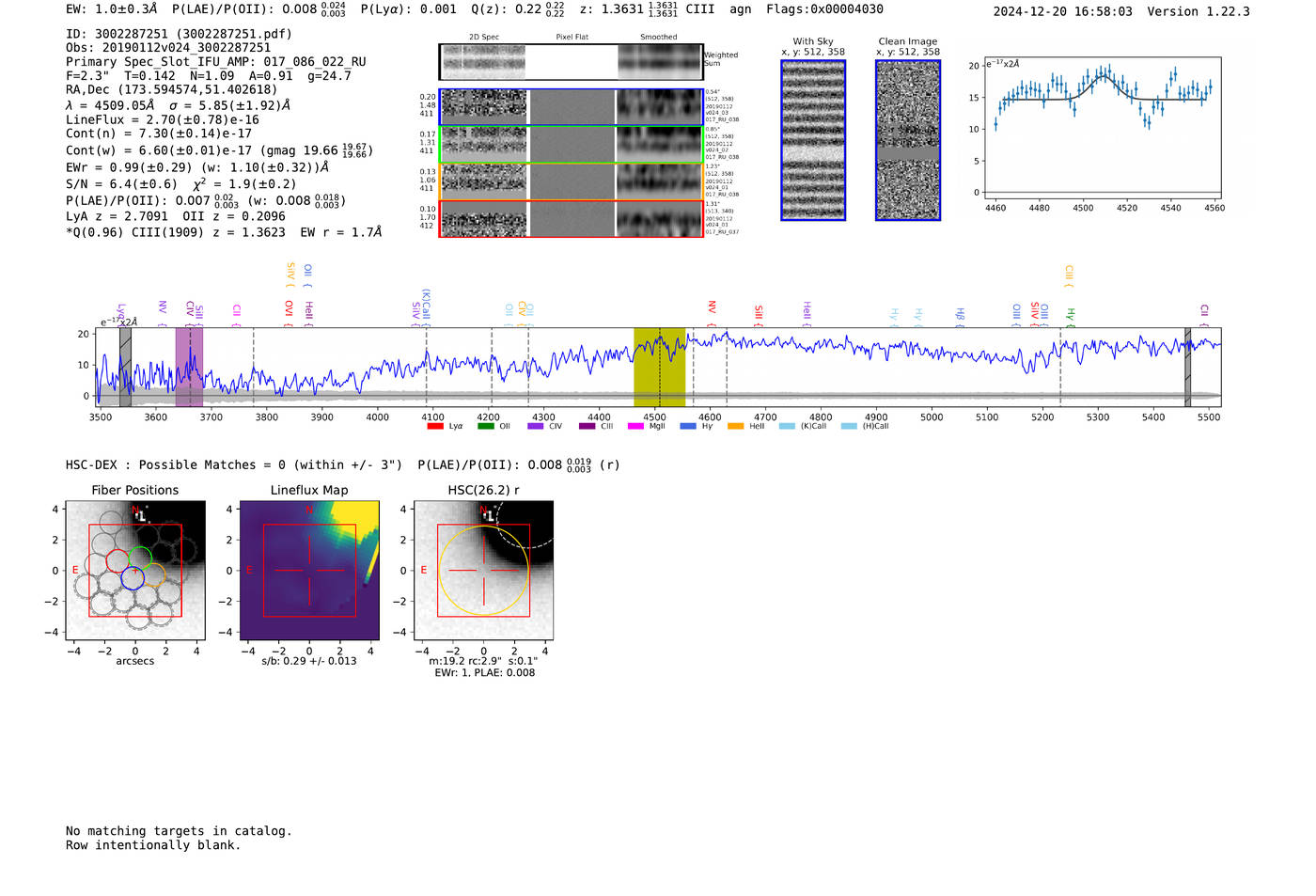Click the yellow highlighted band near 4500Å
This screenshot has width=1316, height=896.
[x=659, y=367]
